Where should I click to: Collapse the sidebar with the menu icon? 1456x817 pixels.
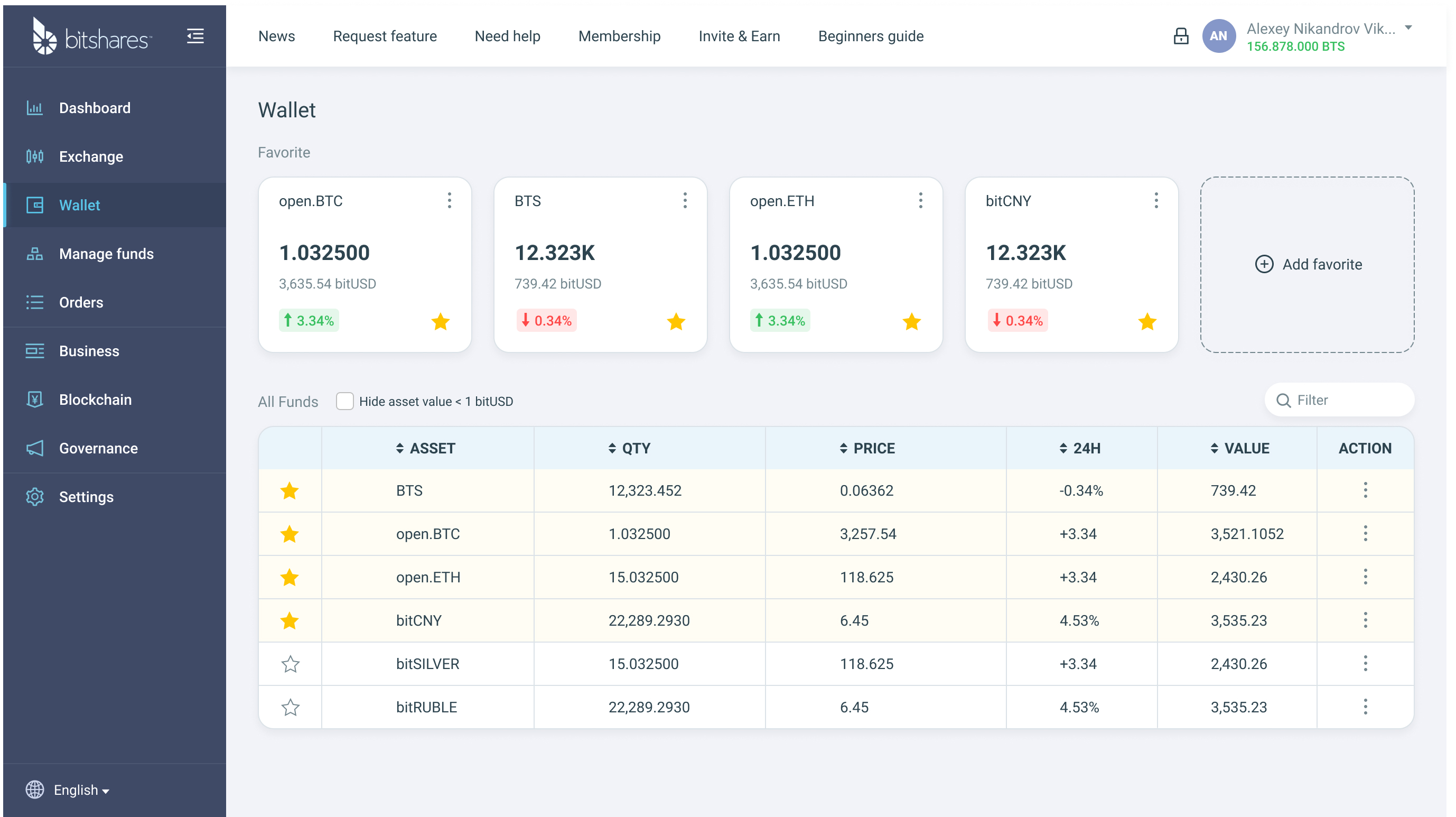point(195,36)
